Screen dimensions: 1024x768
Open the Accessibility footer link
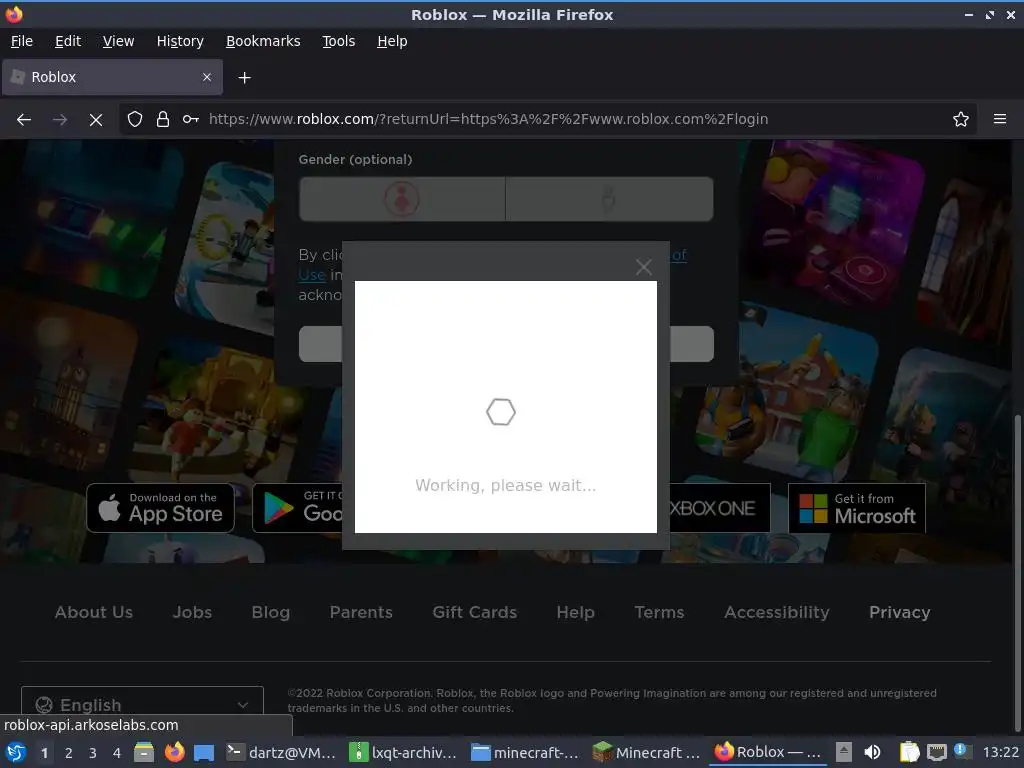(776, 613)
